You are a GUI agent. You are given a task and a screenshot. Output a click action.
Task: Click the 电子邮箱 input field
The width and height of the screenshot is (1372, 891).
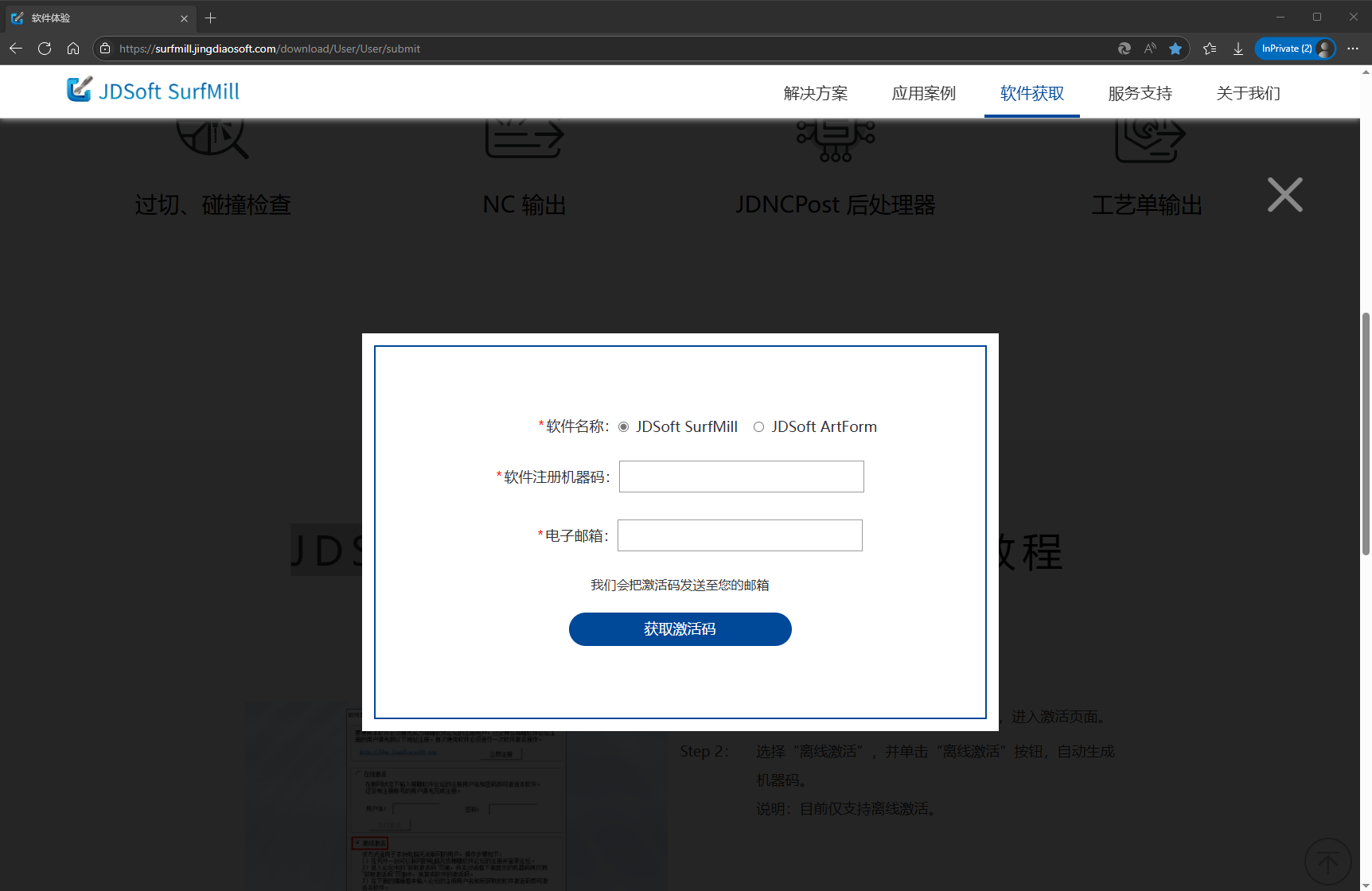click(x=740, y=535)
